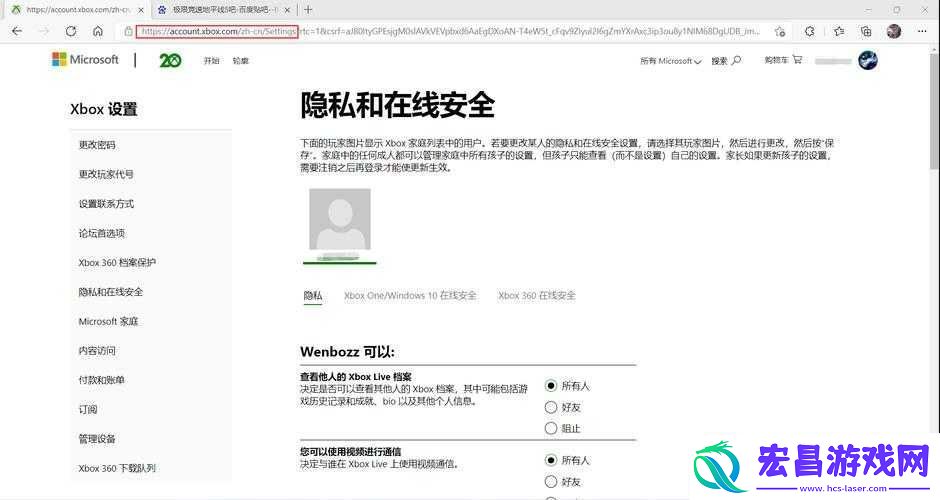Open 更改玩家代号 in sidebar
The image size is (940, 500).
(x=106, y=174)
